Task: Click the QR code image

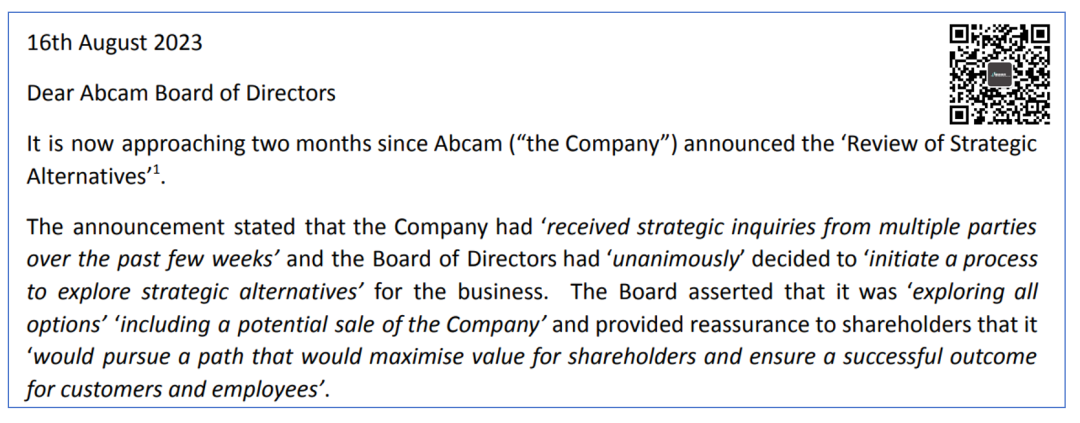Action: [999, 74]
